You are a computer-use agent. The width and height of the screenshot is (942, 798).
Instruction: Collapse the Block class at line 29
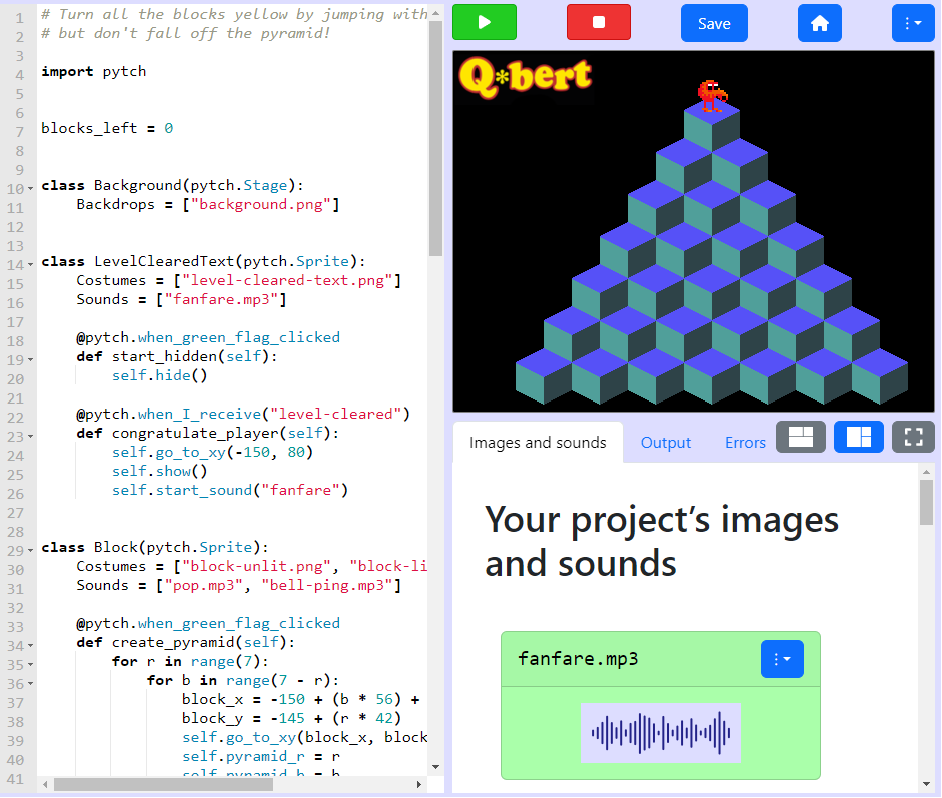point(30,550)
